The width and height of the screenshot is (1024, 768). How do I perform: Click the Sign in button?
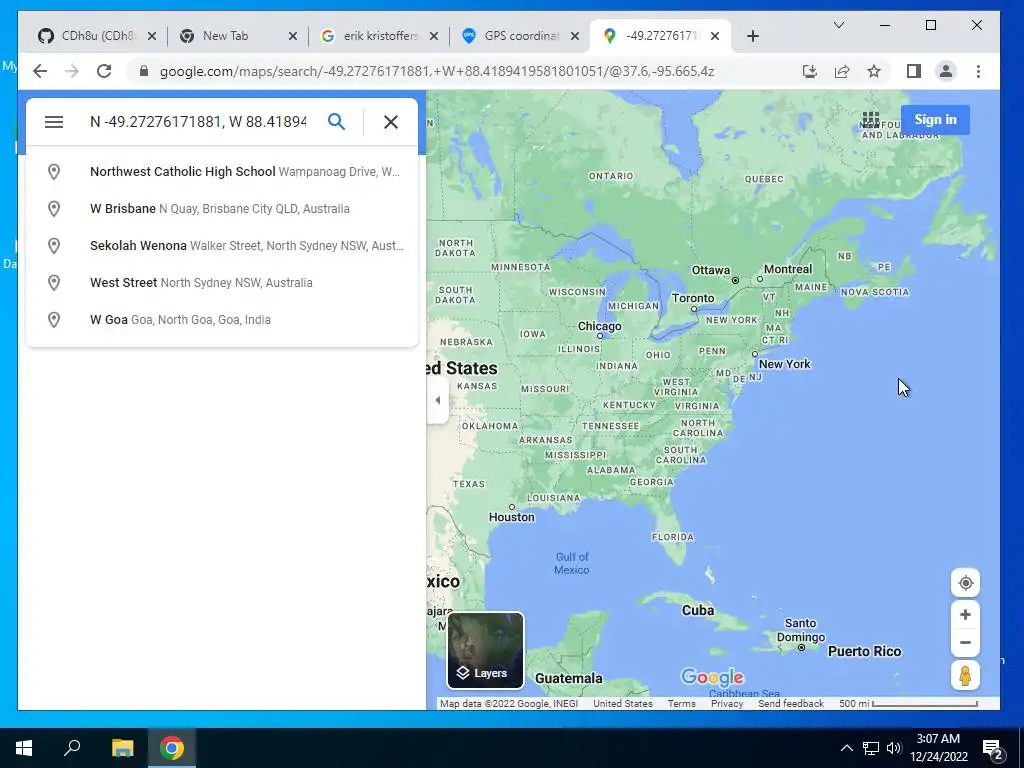935,120
